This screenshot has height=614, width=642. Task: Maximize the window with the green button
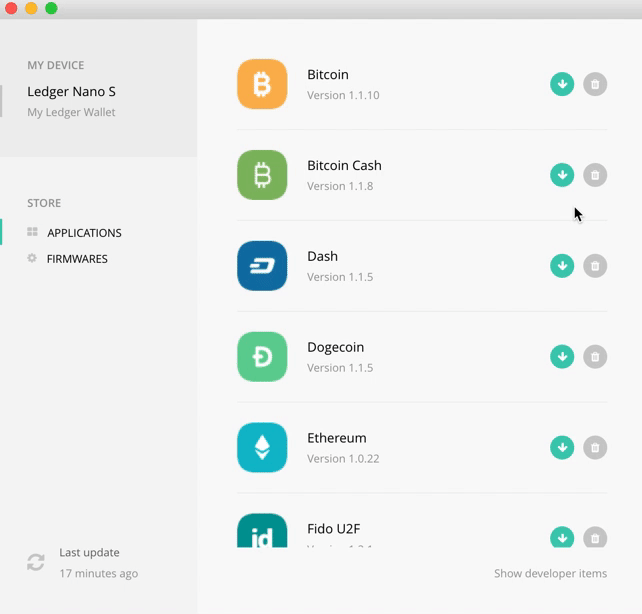51,8
